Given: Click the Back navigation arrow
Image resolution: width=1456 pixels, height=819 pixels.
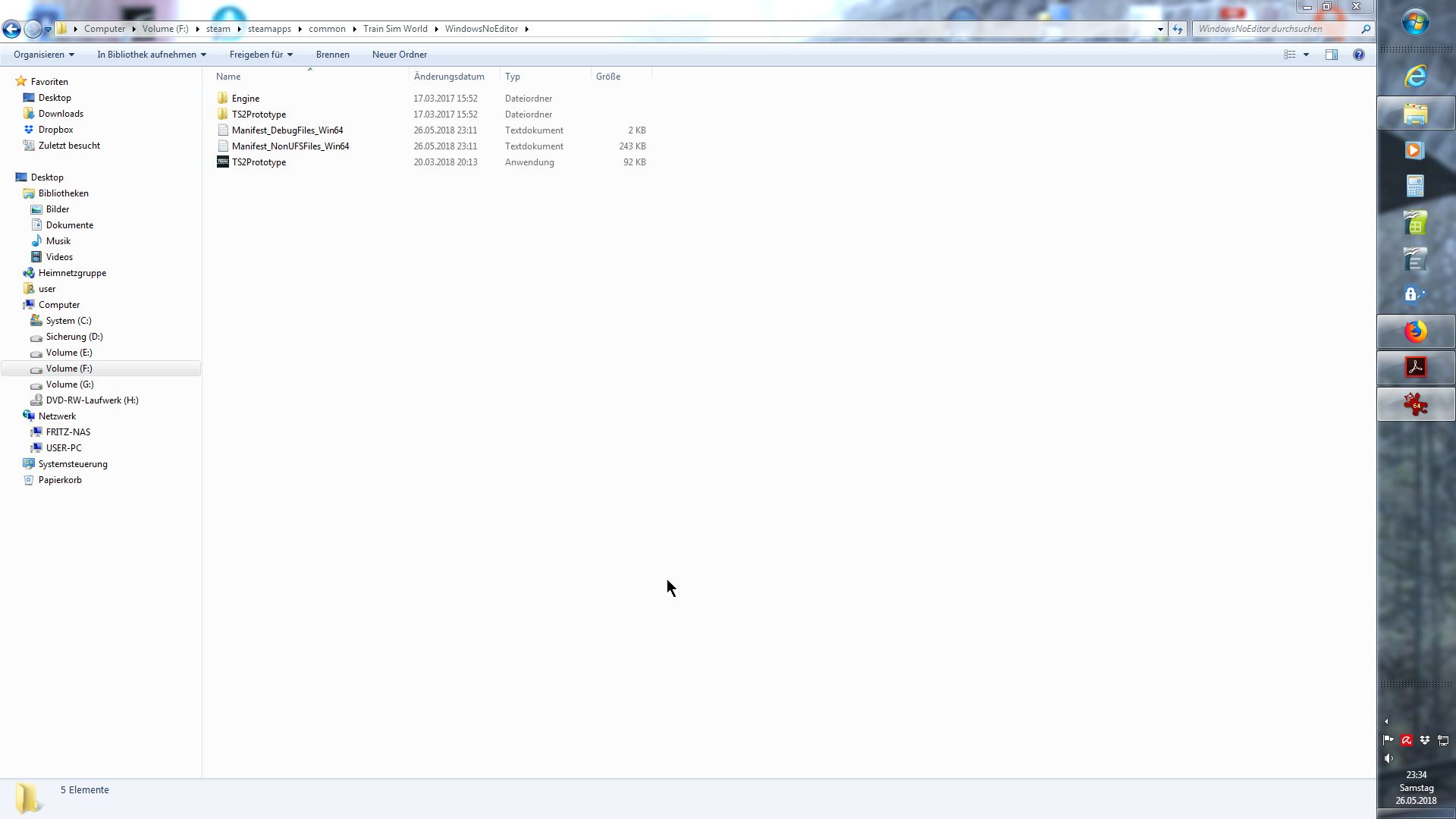Looking at the screenshot, I should (11, 29).
